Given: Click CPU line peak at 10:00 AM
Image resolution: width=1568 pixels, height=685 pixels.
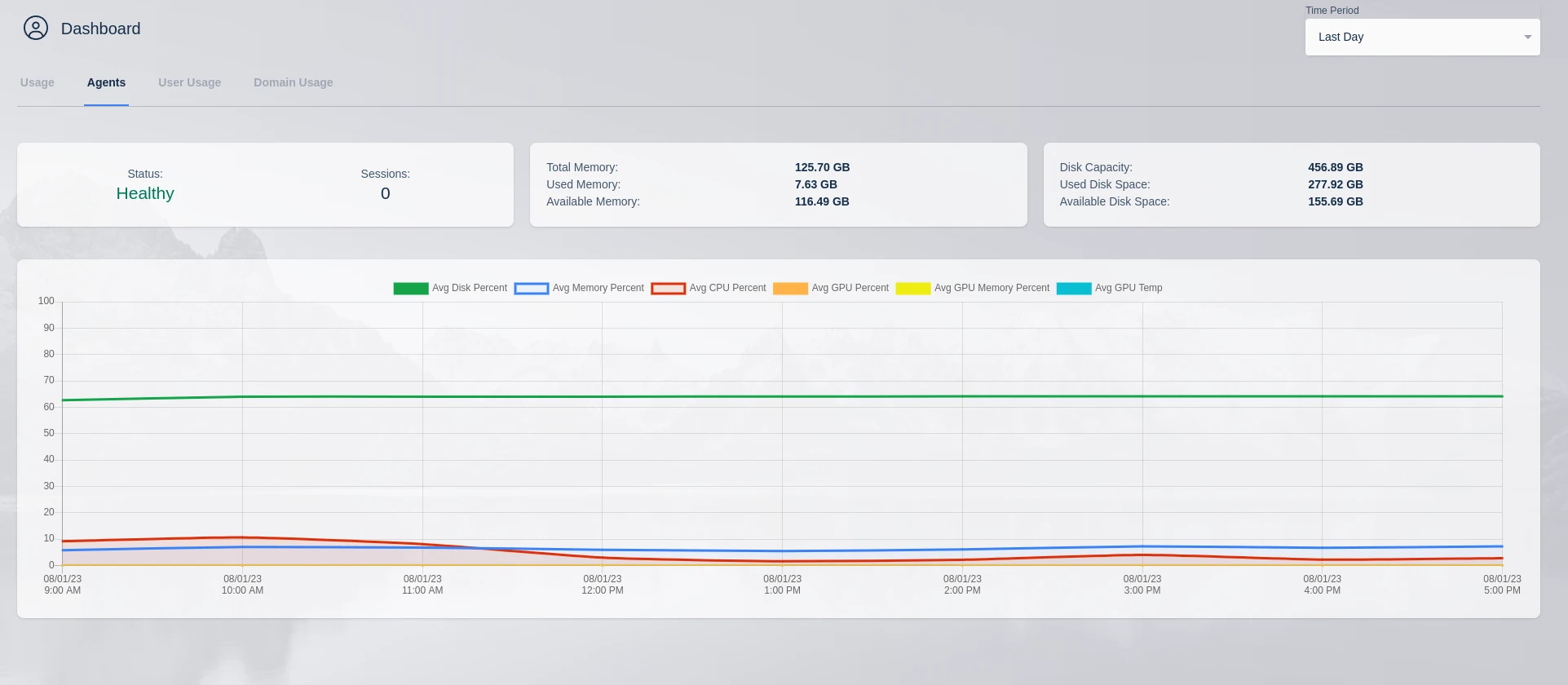Looking at the screenshot, I should tap(242, 537).
